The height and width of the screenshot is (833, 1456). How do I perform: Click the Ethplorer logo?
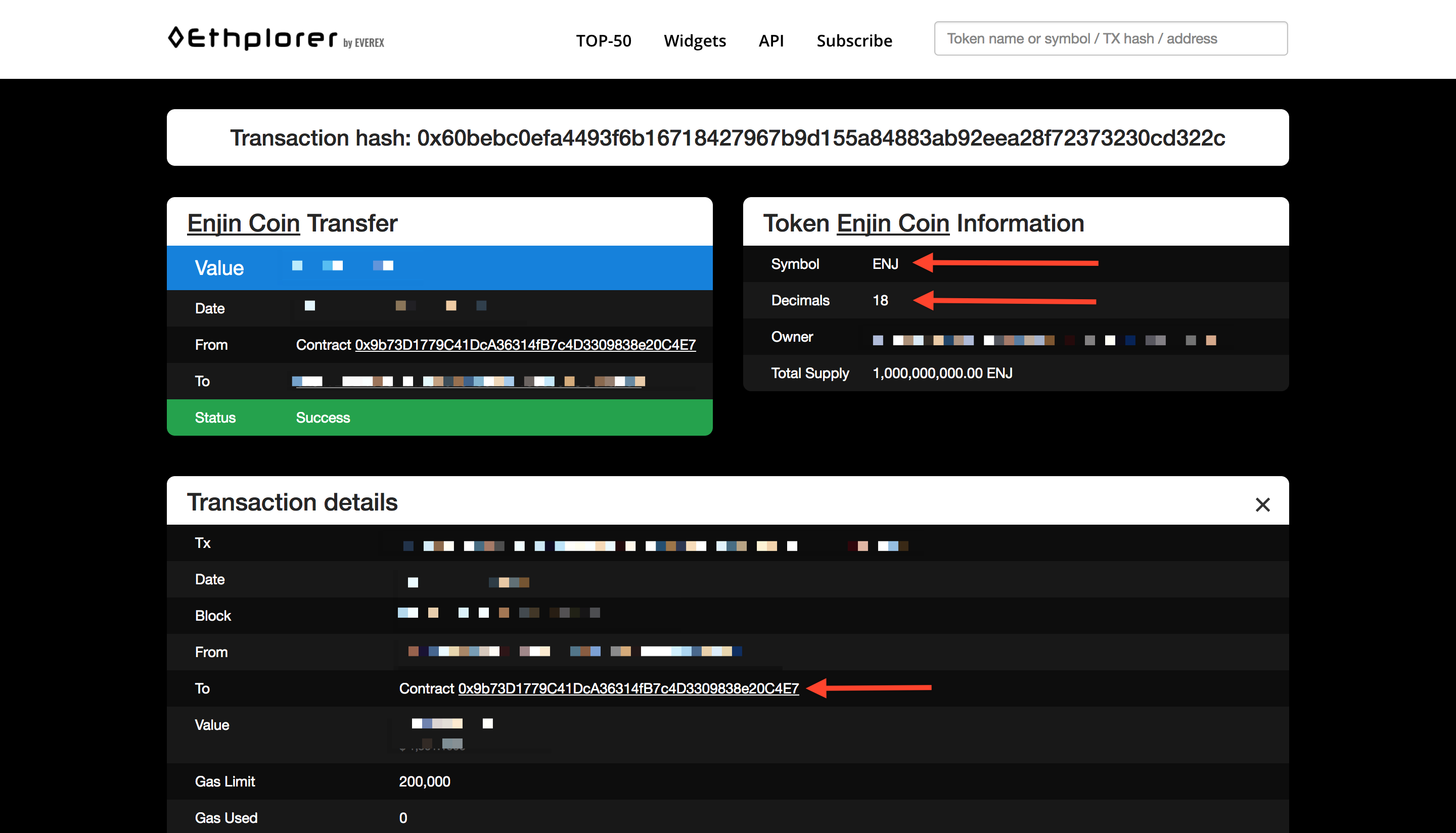tap(252, 38)
